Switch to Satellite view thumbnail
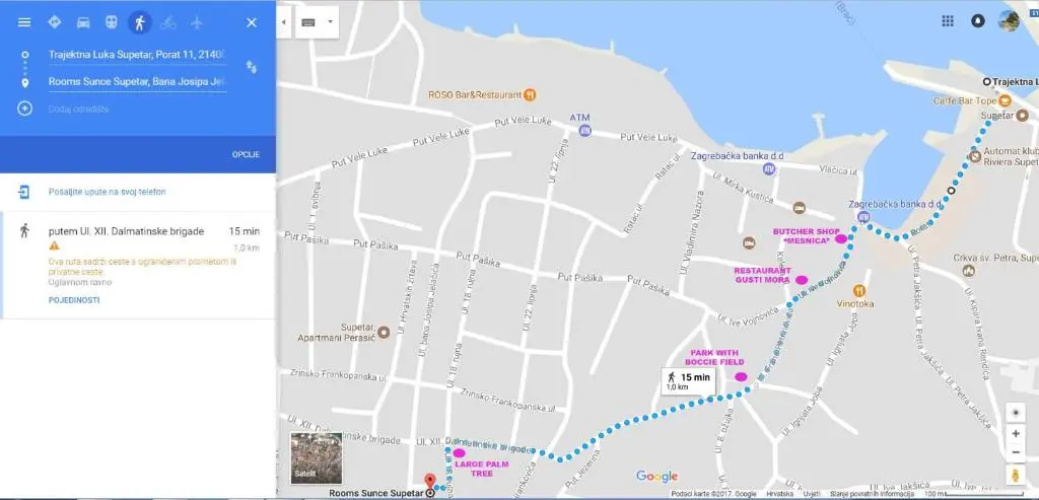Screen dimensions: 1039x500 316,458
